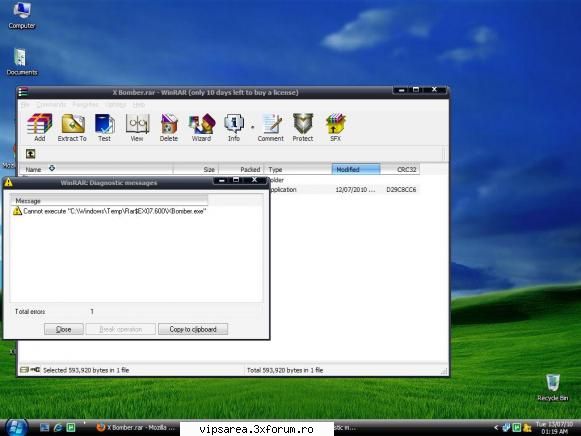581x436 pixels.
Task: Click the Message column header in diagnostics
Action: coord(109,201)
